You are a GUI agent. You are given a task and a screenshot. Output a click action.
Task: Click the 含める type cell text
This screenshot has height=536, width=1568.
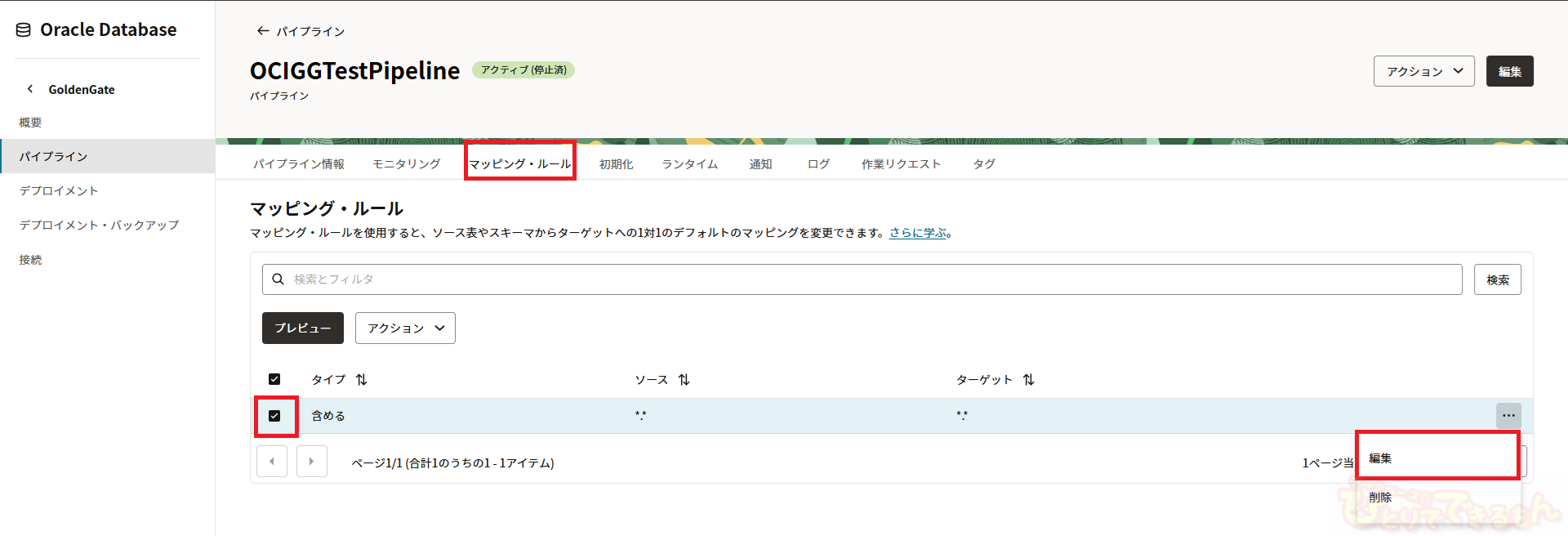pos(328,416)
